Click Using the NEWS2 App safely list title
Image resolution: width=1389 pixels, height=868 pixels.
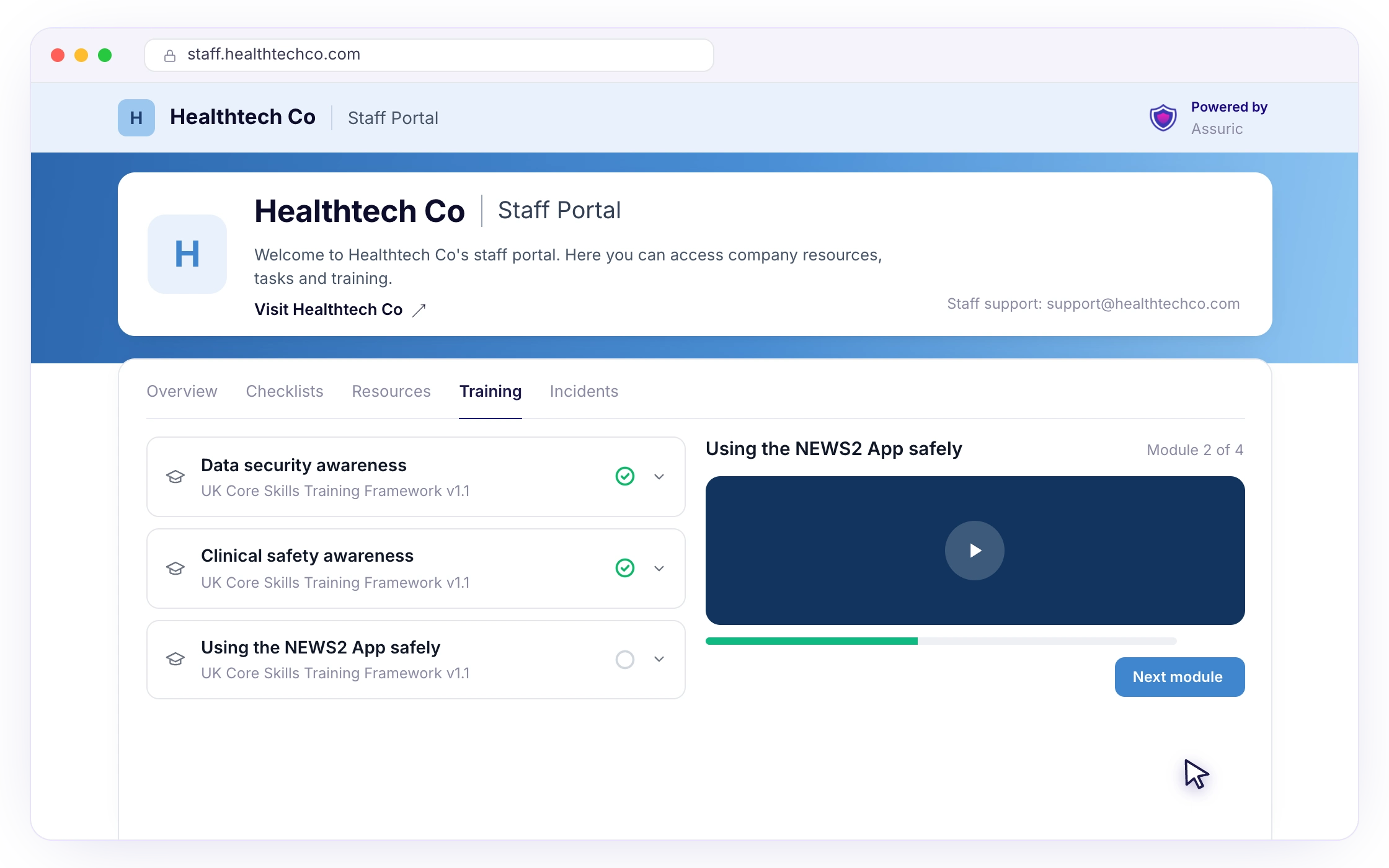coord(321,647)
